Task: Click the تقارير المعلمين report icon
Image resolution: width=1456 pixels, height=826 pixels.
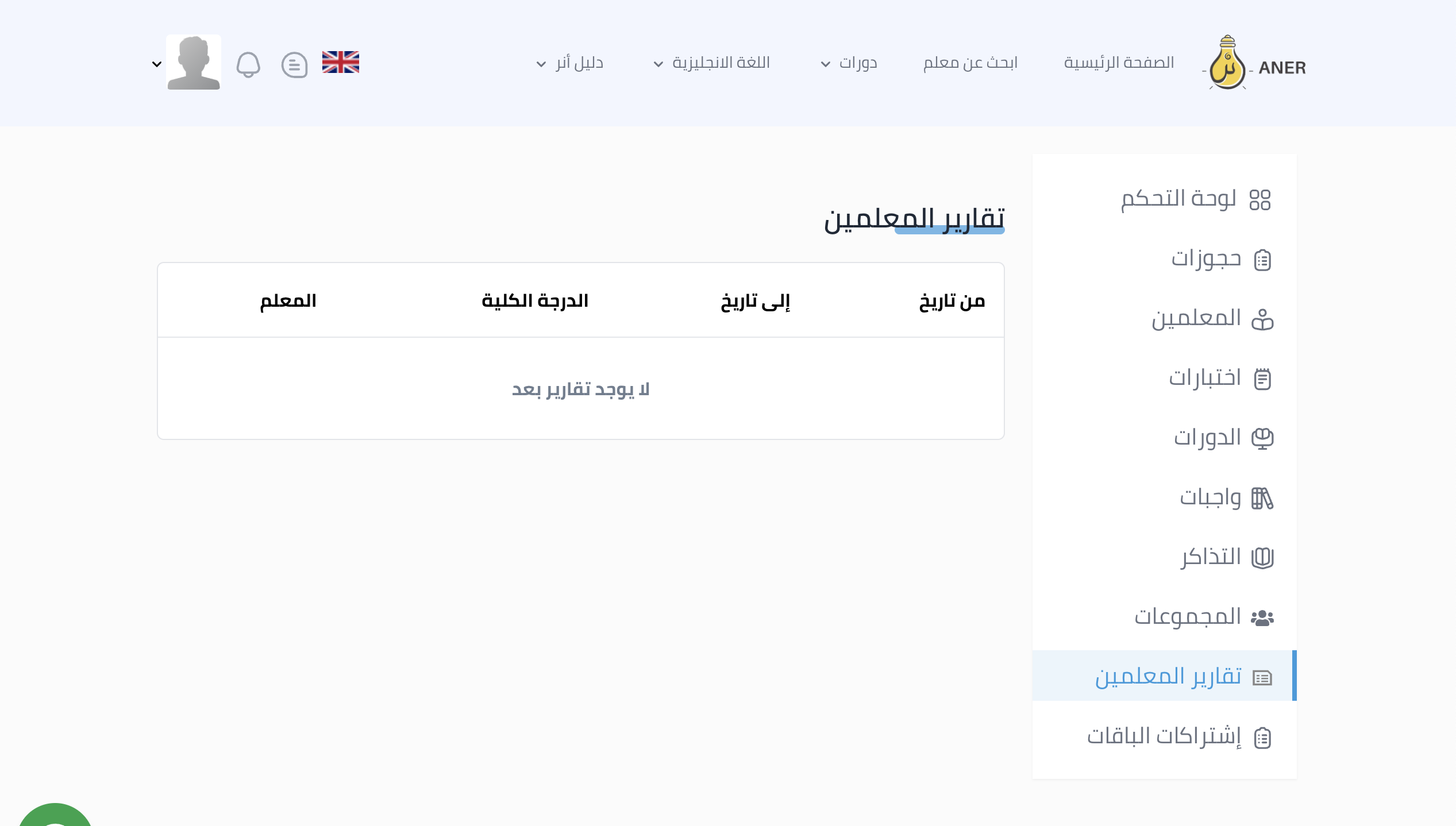Action: click(1262, 678)
